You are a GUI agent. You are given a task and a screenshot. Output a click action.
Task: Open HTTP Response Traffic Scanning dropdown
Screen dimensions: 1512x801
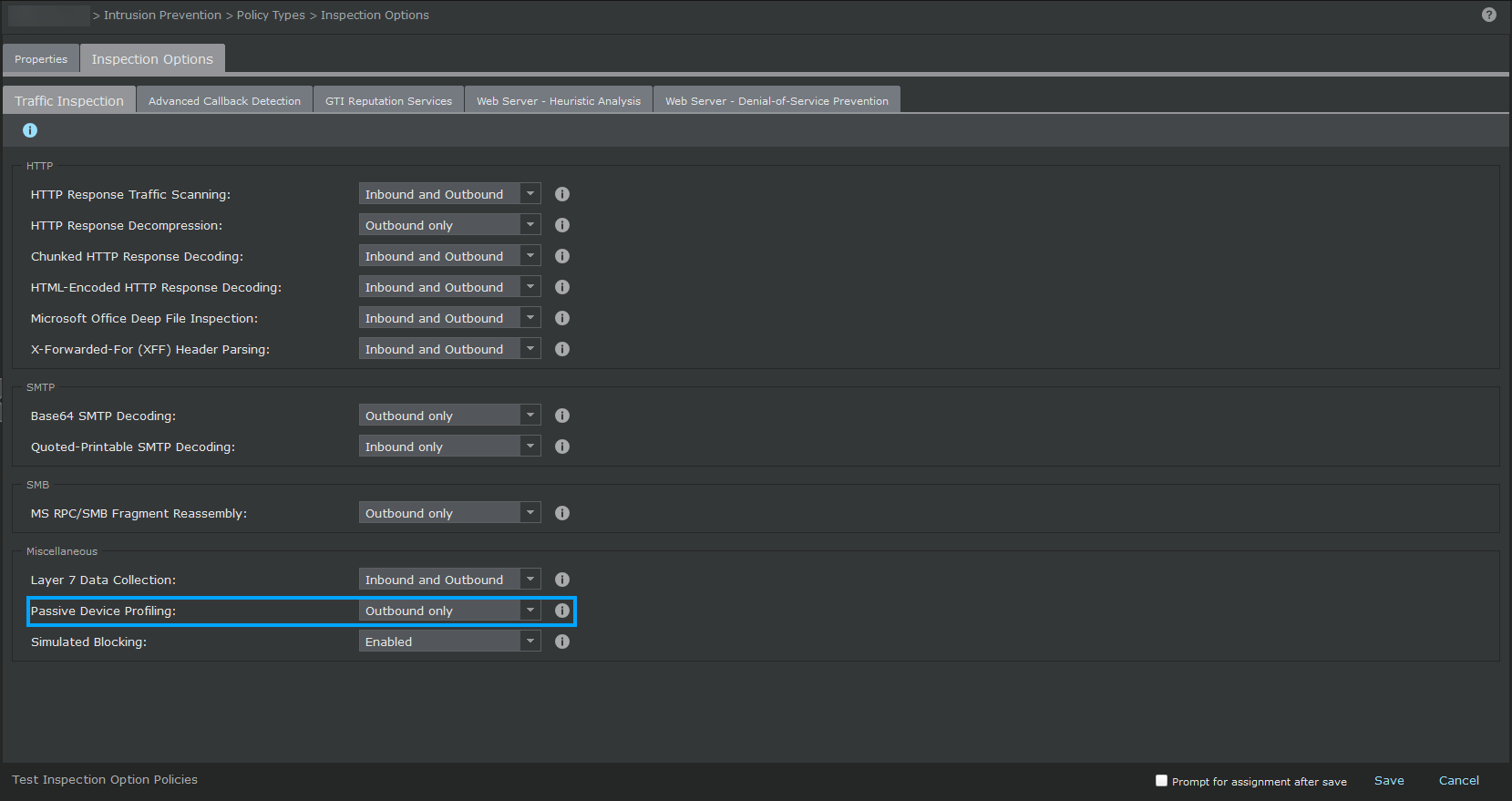click(449, 194)
